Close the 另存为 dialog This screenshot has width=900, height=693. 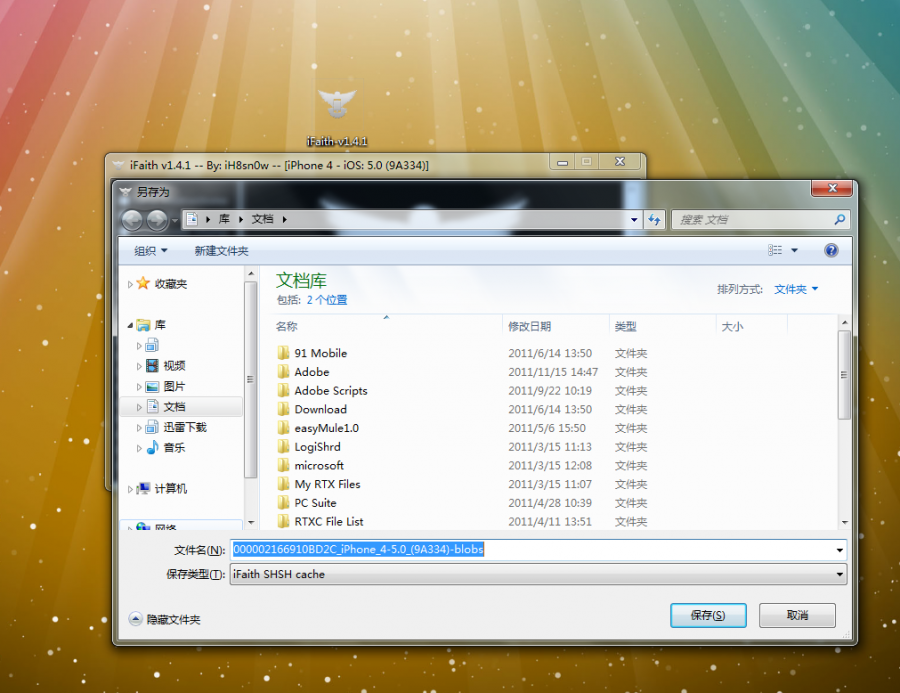point(832,188)
